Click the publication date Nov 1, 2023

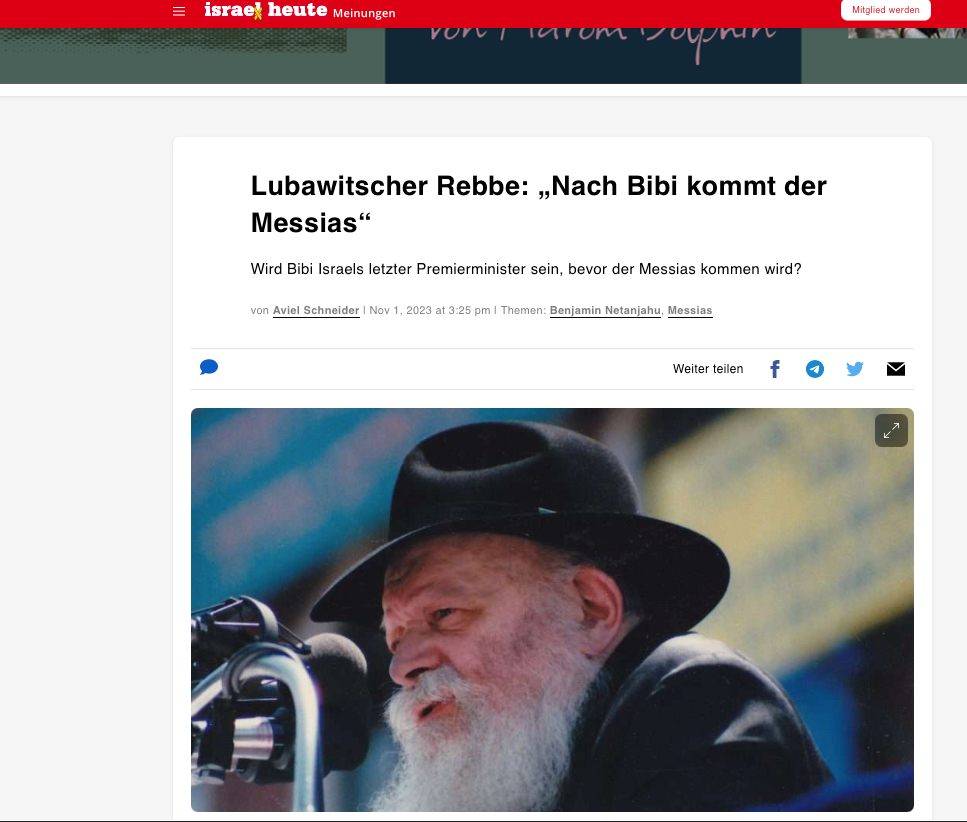click(x=430, y=310)
